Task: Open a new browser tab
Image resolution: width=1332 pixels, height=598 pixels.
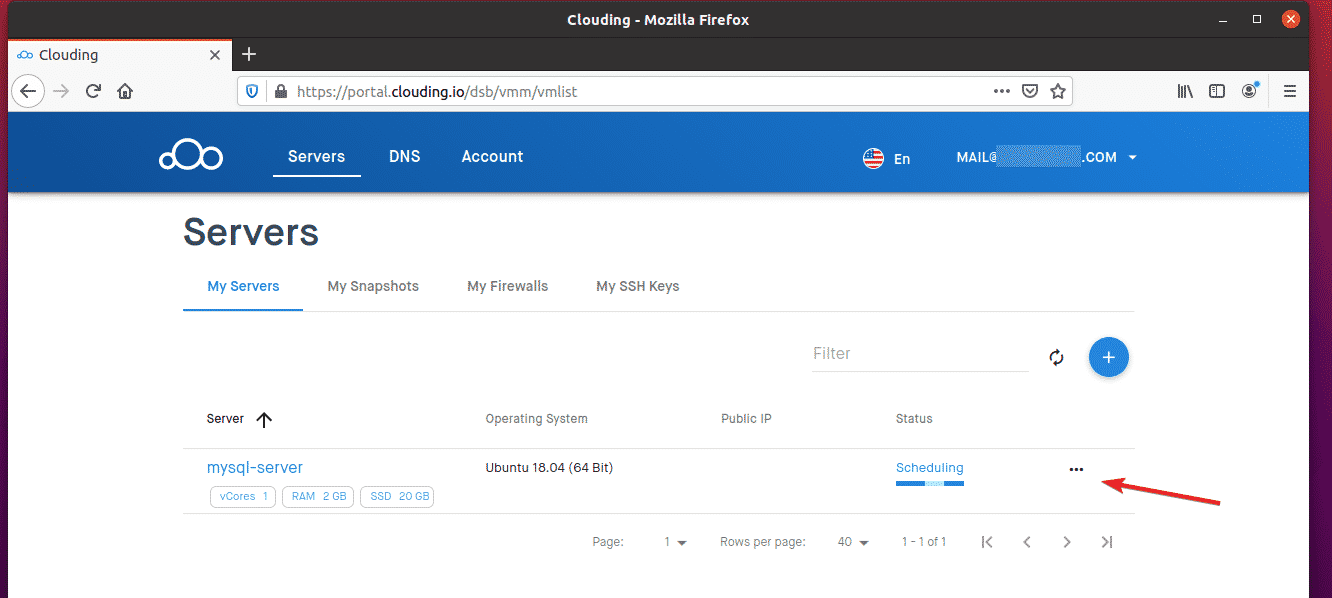Action: (250, 54)
